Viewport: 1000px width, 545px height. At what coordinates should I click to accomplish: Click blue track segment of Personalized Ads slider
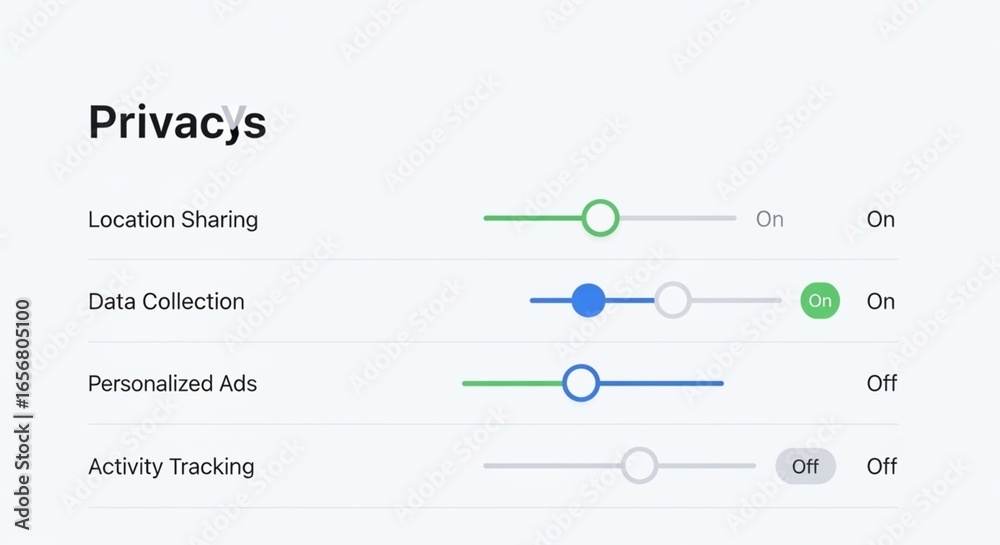661,384
